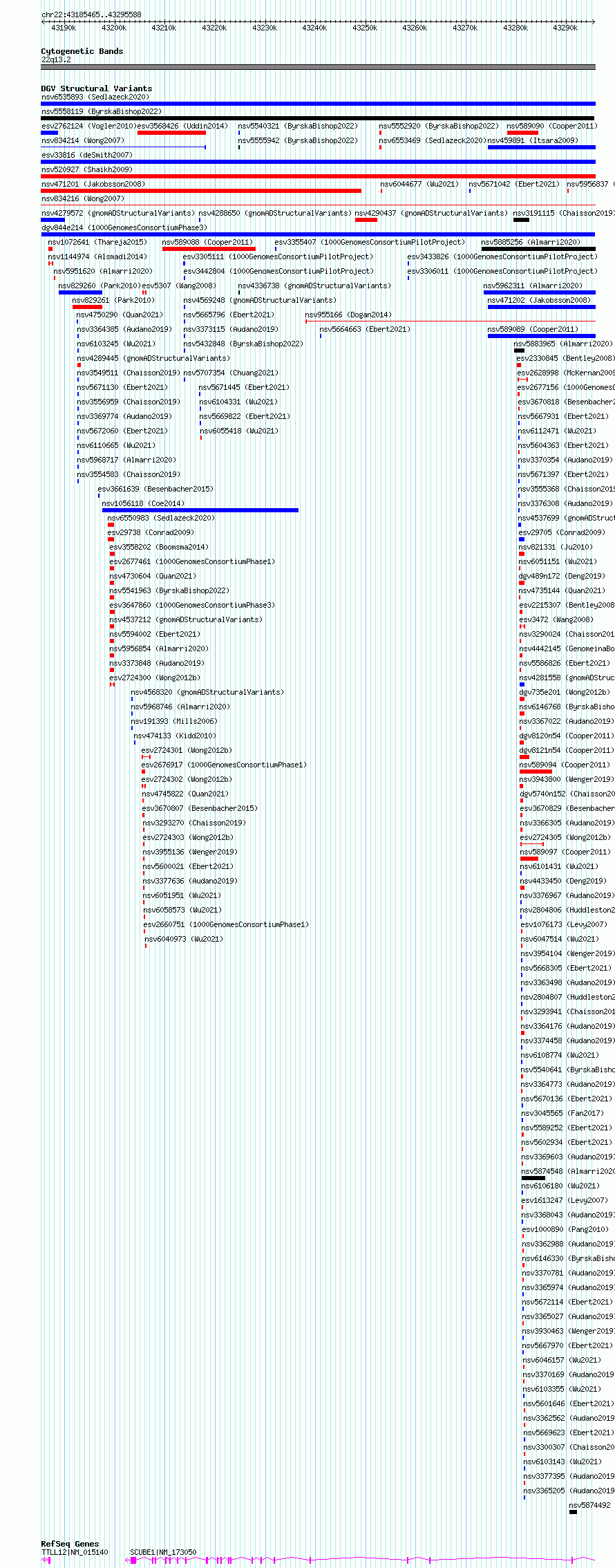The width and height of the screenshot is (615, 1568).
Task: Select esv3661639 (Besenbacher2015) label
Action: tap(155, 489)
